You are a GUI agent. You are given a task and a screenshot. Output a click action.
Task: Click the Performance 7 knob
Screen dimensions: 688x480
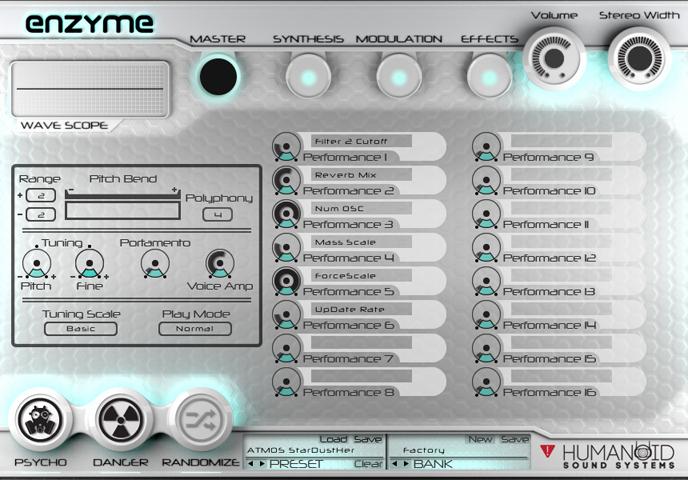[x=287, y=348]
